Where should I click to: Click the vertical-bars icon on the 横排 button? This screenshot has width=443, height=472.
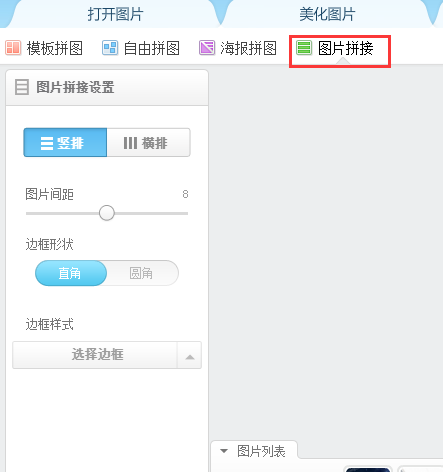pyautogui.click(x=130, y=143)
